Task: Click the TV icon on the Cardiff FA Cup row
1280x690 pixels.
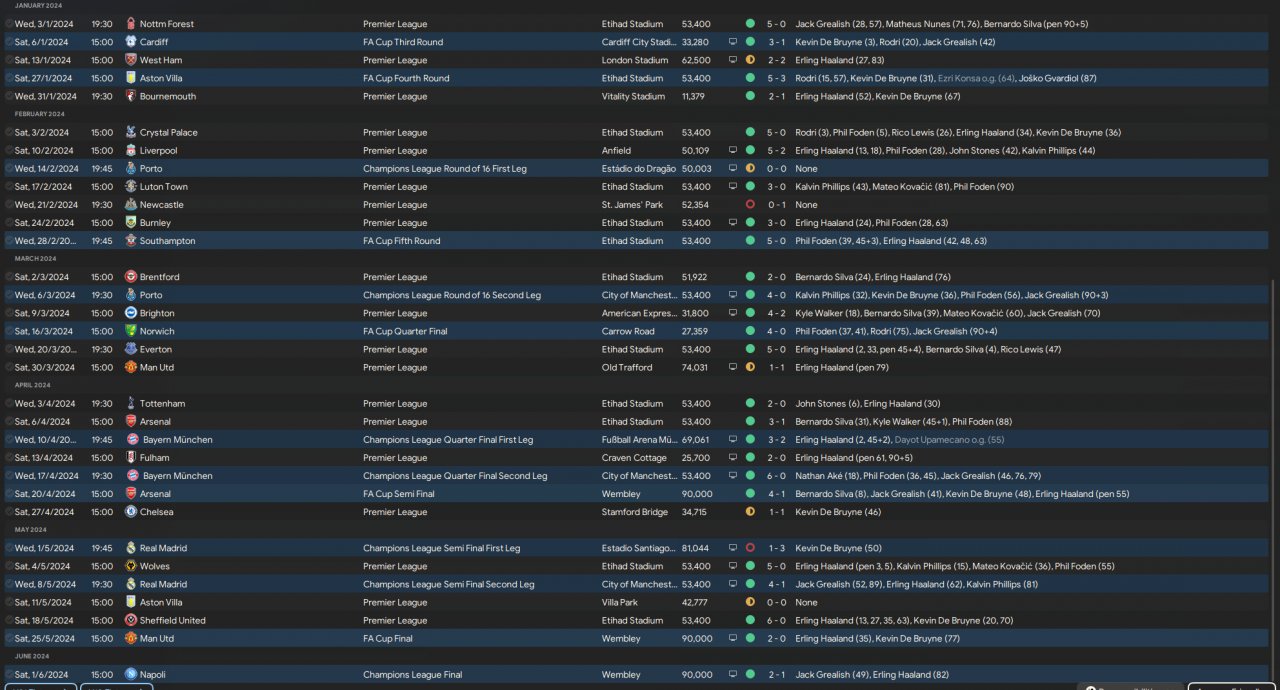Action: (x=733, y=42)
